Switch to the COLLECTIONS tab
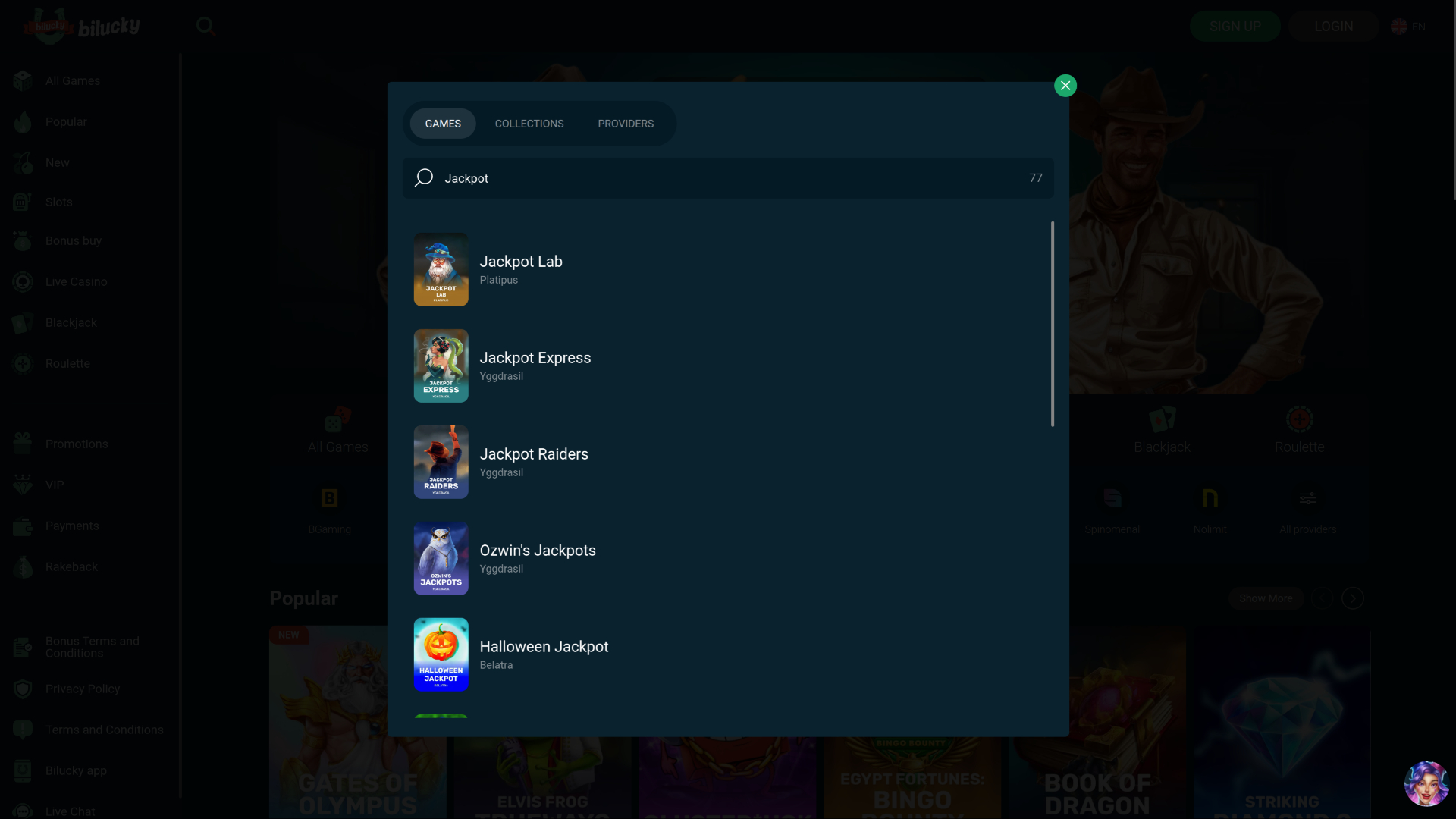The image size is (1456, 819). 529,124
